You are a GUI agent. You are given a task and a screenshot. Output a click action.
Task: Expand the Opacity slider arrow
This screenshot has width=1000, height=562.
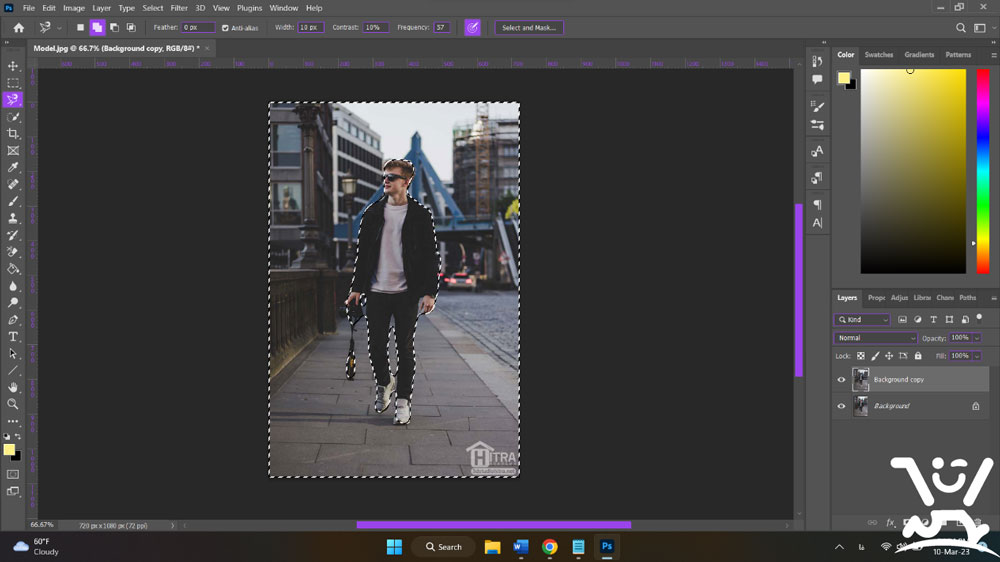coord(977,338)
